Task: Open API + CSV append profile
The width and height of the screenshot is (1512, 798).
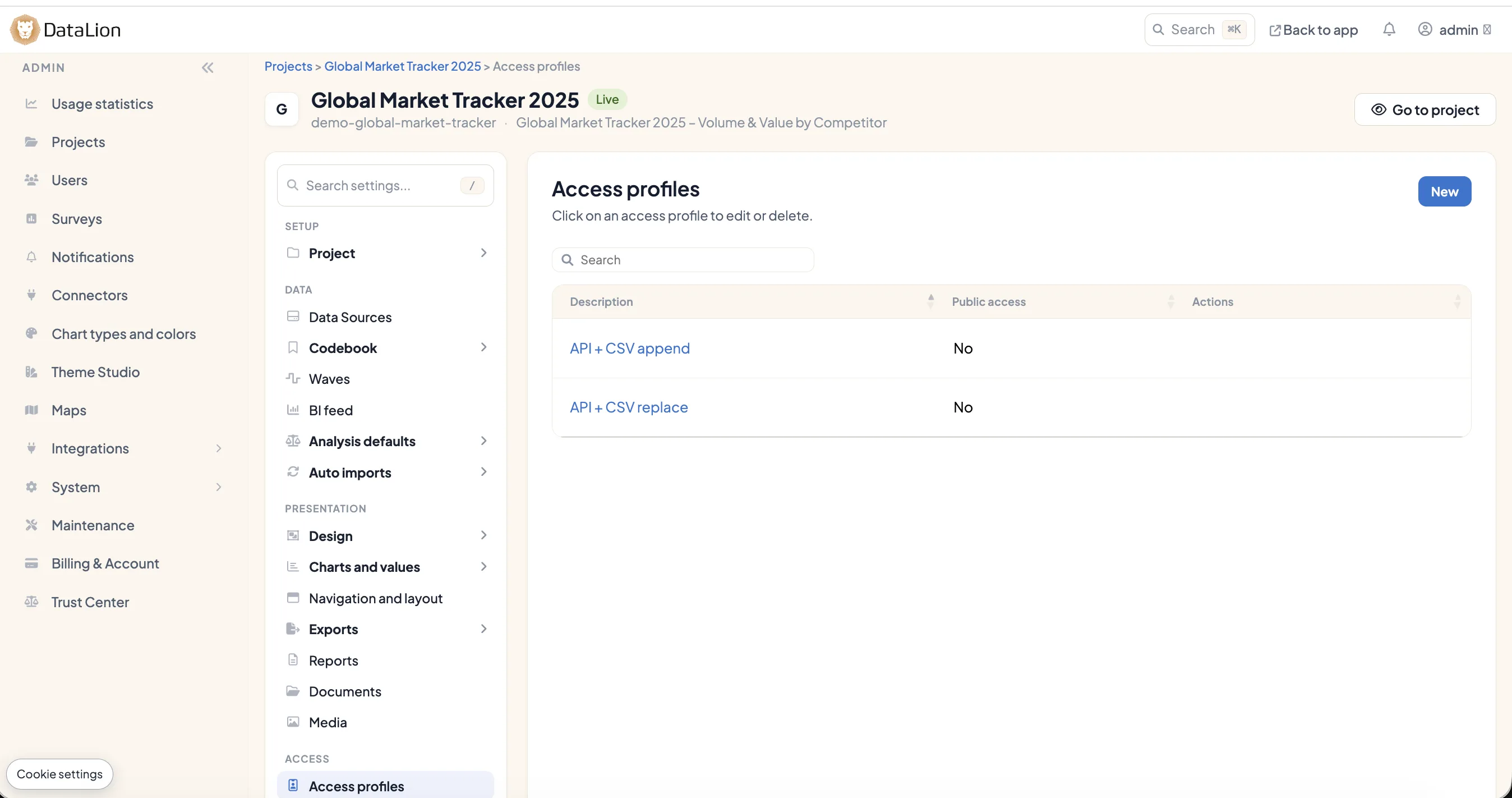Action: 629,348
